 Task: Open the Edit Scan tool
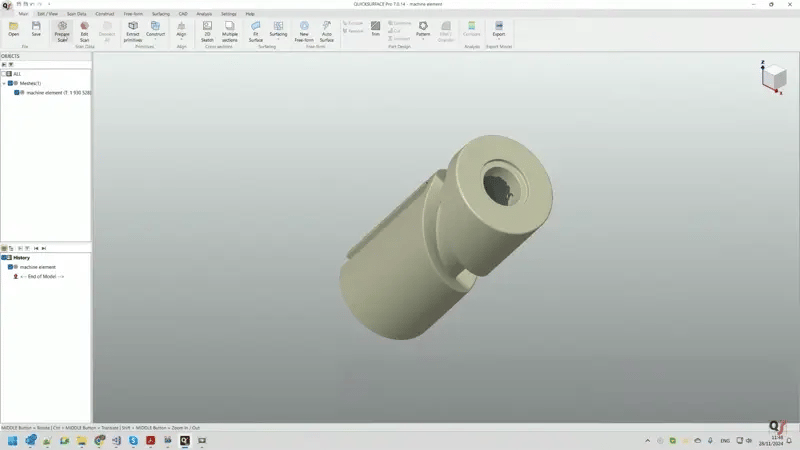[x=84, y=30]
